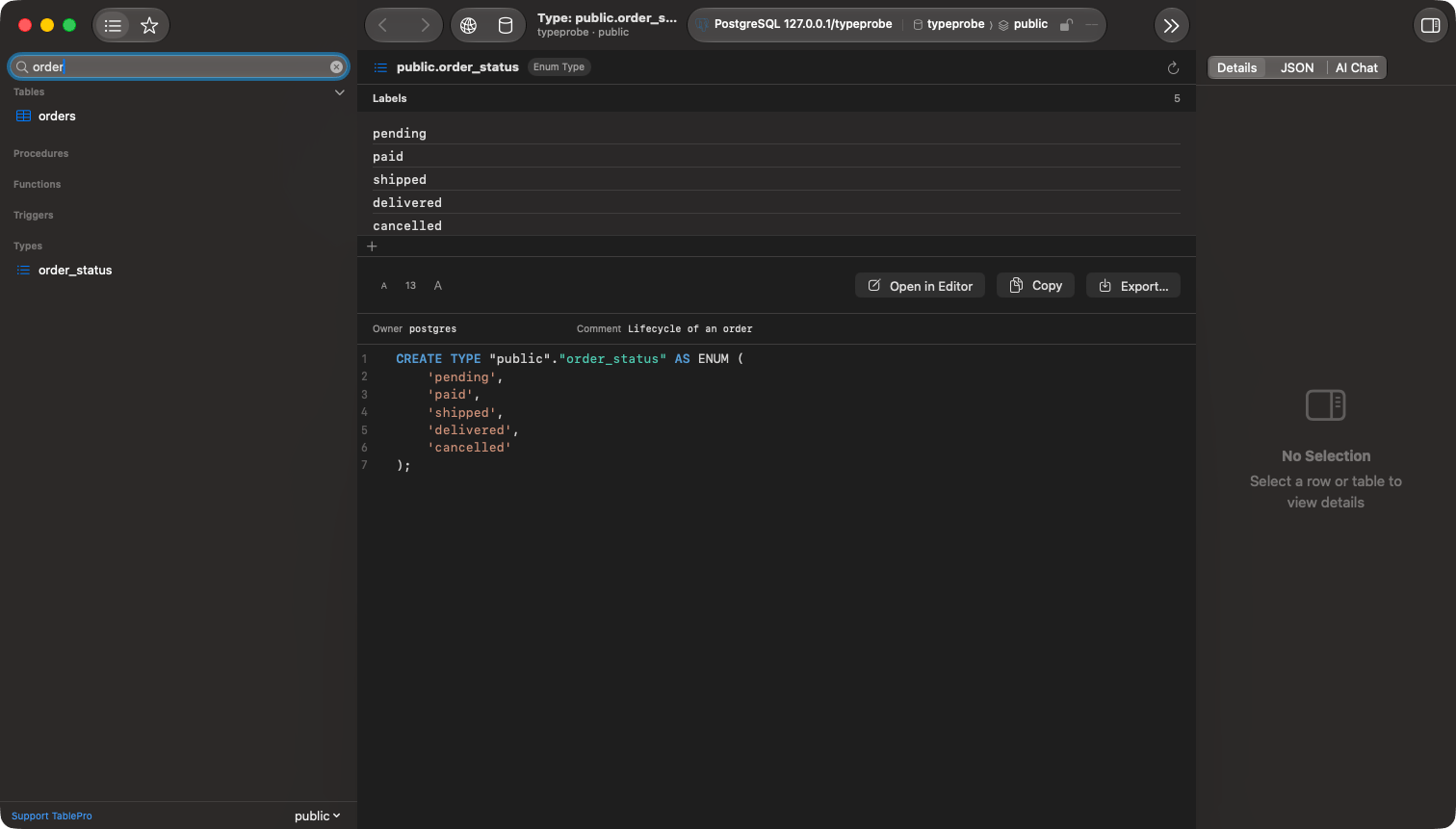Viewport: 1456px width, 829px height.
Task: Open PostgreSQL 127.0.0.1/typeprobe connection switcher
Action: click(x=794, y=24)
